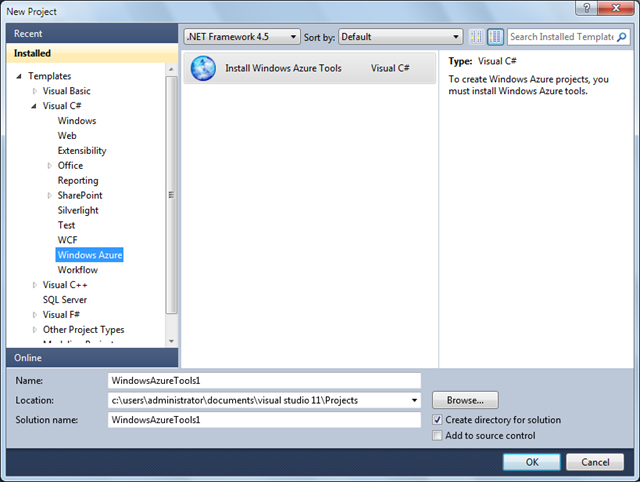The height and width of the screenshot is (482, 640).
Task: Expand the Visual F# node
Action: pos(34,315)
